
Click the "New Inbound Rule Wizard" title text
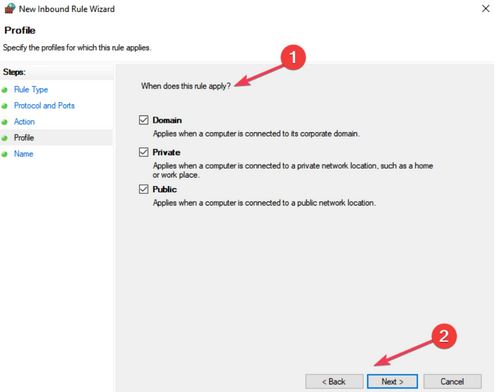(67, 9)
